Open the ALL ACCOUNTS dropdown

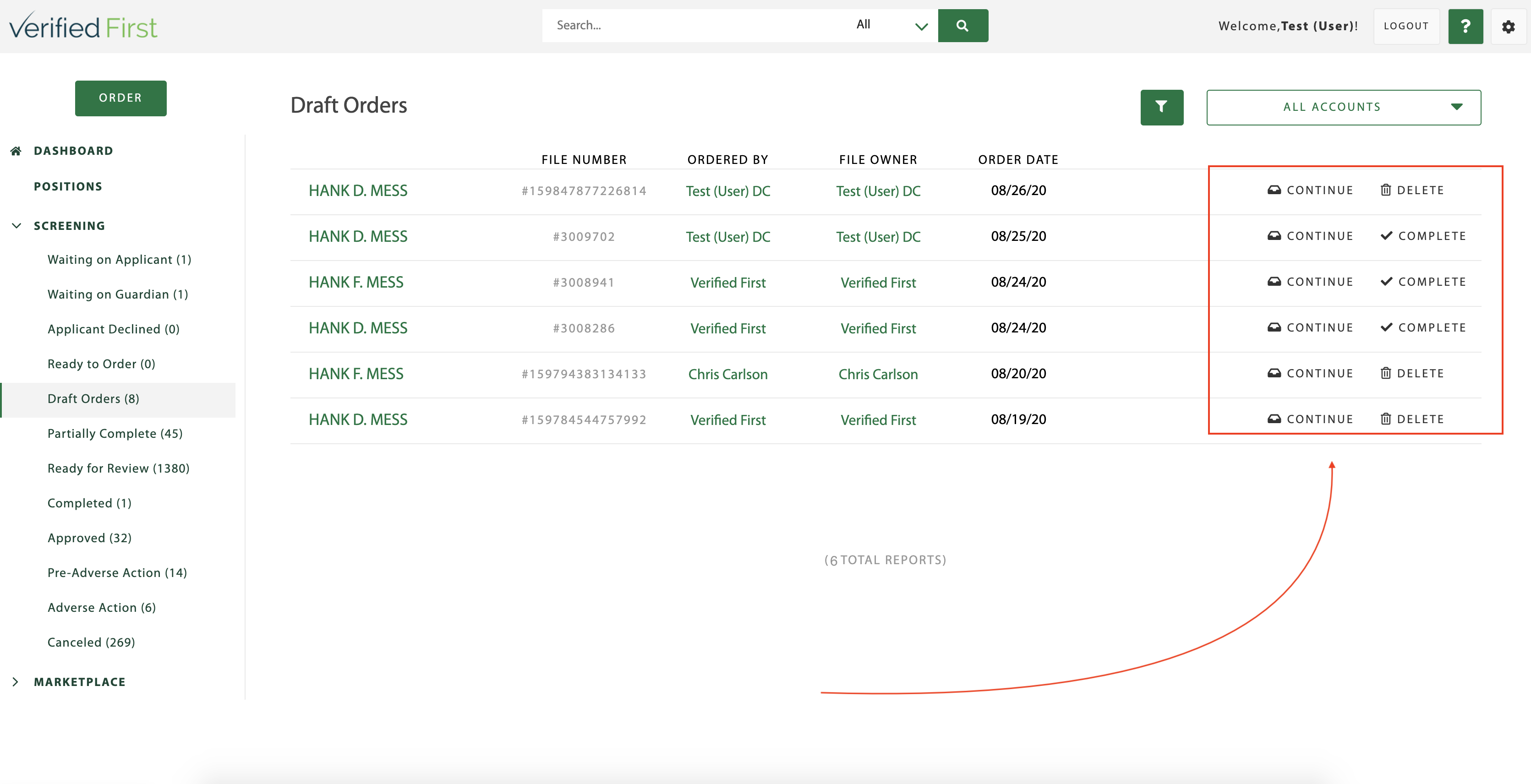[x=1343, y=107]
